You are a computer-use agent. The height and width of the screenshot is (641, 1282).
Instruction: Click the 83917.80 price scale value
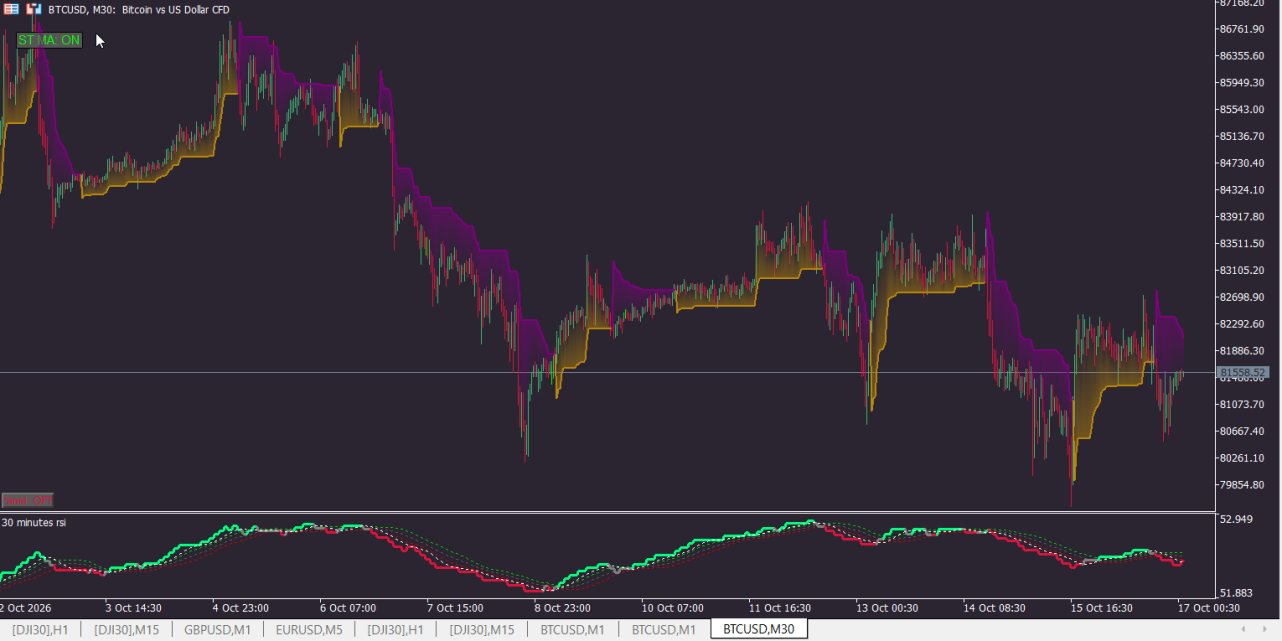tap(1243, 217)
